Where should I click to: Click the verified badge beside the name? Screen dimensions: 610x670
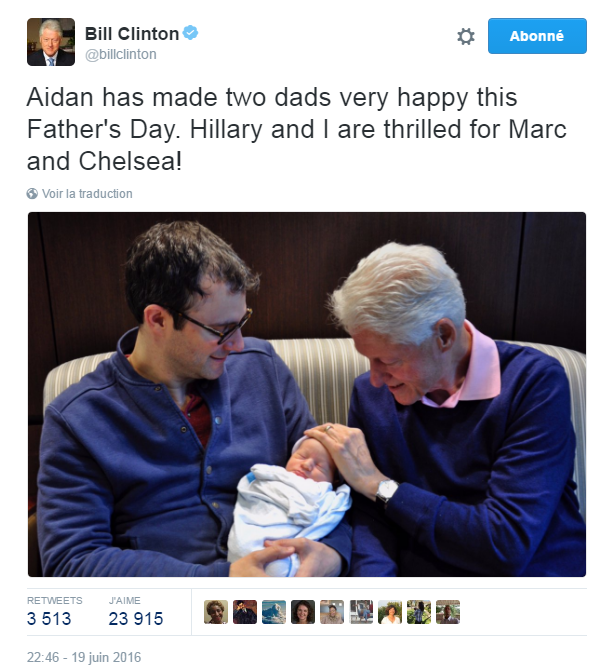(x=190, y=34)
